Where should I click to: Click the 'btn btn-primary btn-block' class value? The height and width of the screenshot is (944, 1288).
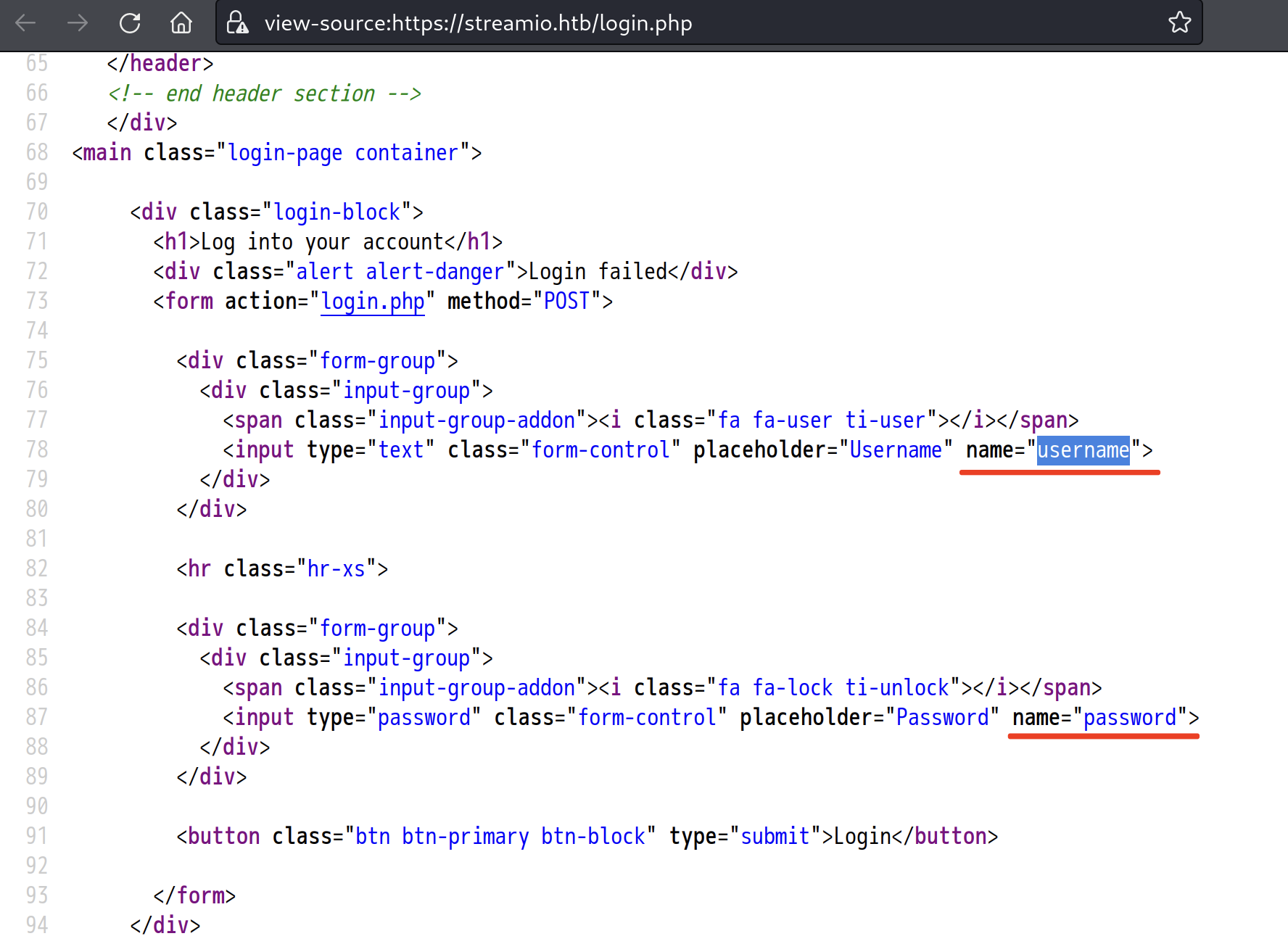point(500,837)
